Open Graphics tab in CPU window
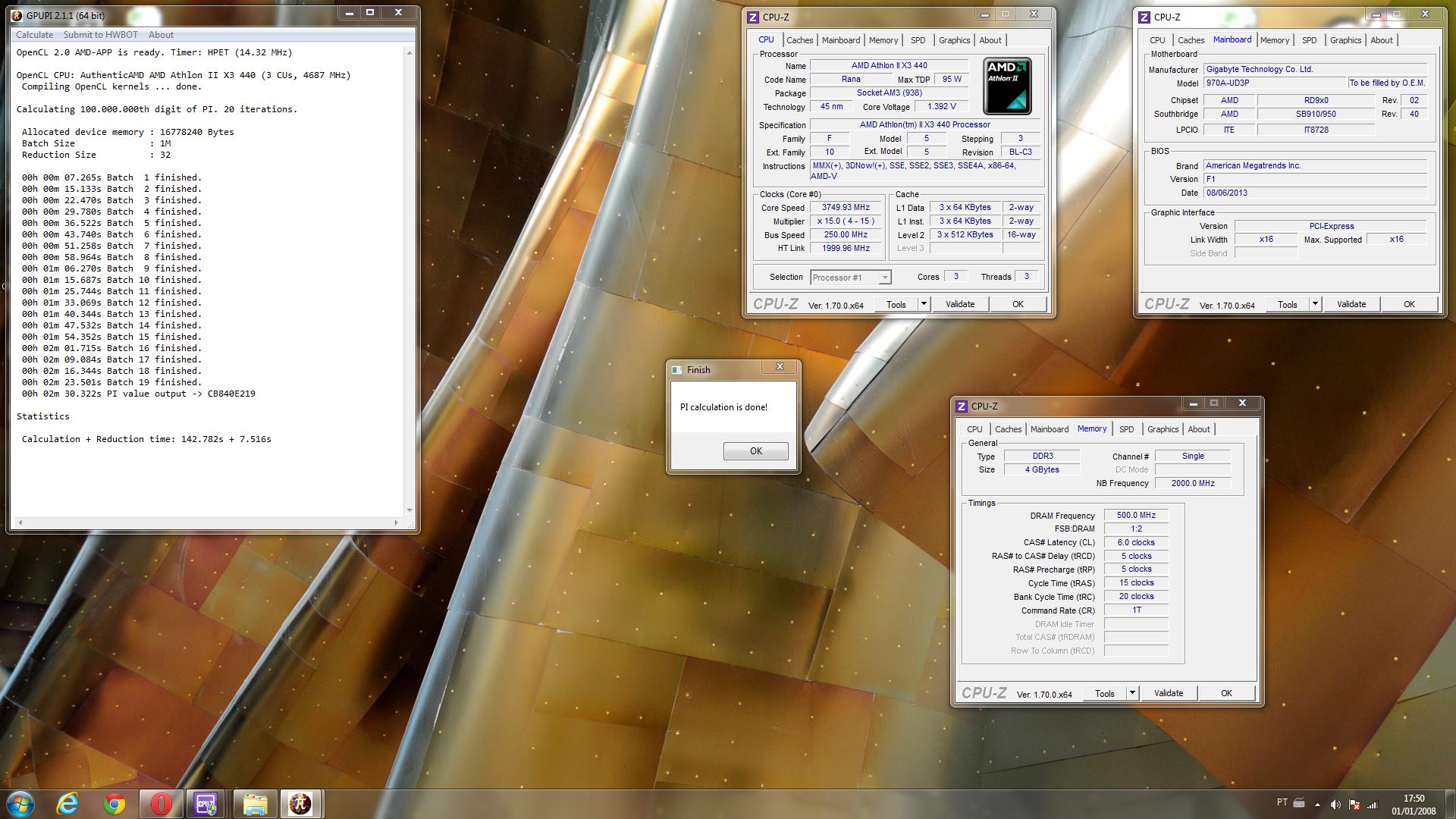Viewport: 1456px width, 819px height. coord(954,40)
